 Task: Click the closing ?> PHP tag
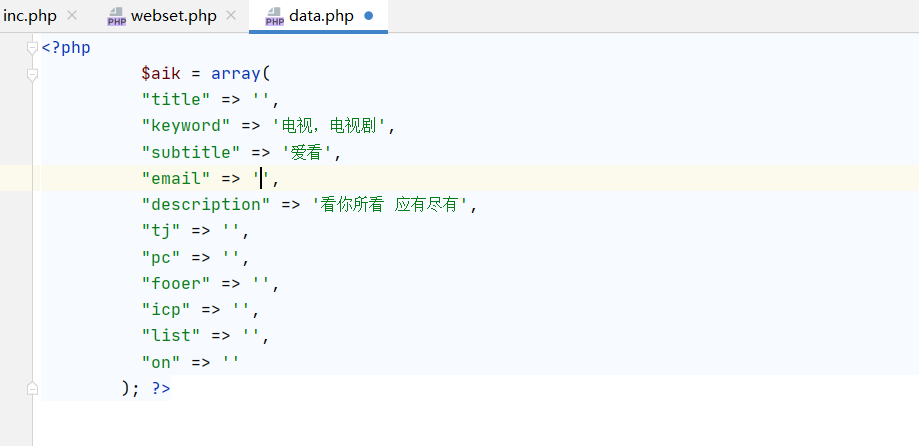click(161, 388)
